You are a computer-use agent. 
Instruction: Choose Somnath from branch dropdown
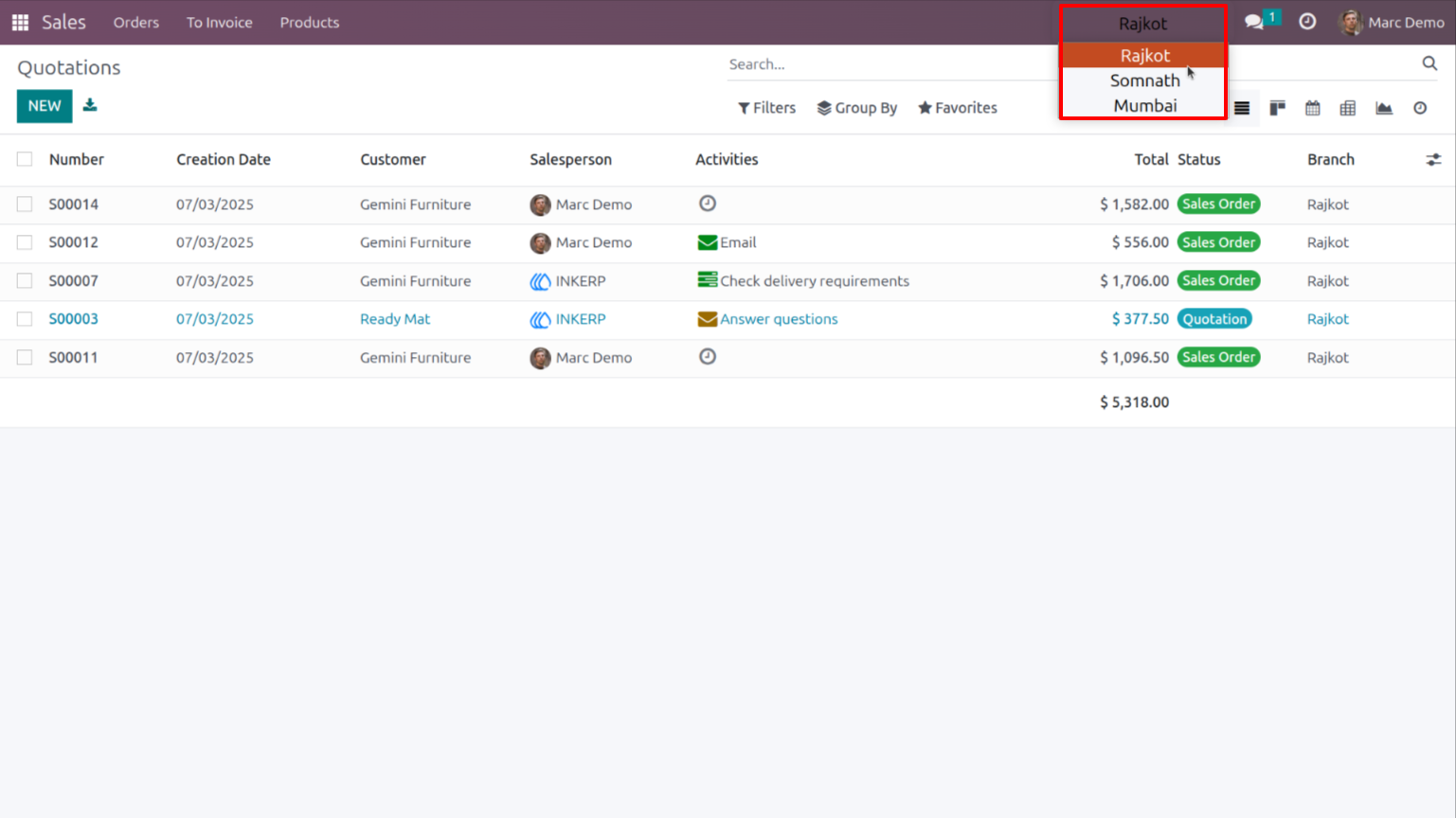1144,80
